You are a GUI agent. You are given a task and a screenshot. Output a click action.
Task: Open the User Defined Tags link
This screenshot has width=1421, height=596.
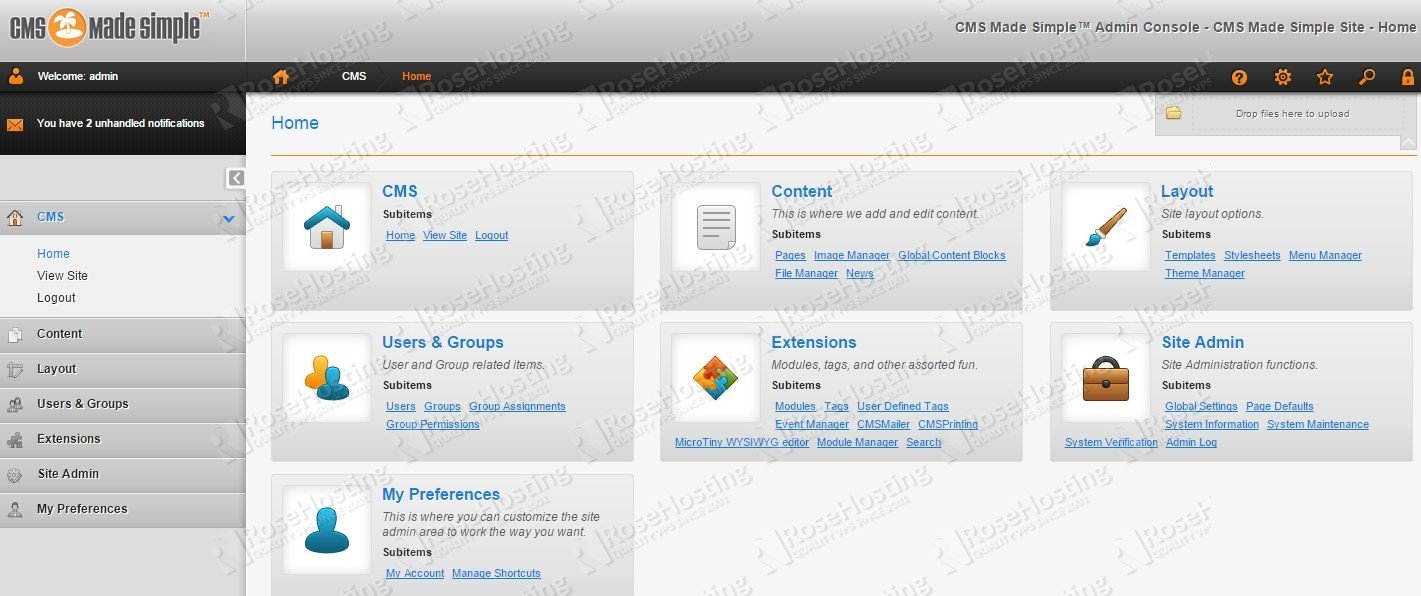coord(903,407)
